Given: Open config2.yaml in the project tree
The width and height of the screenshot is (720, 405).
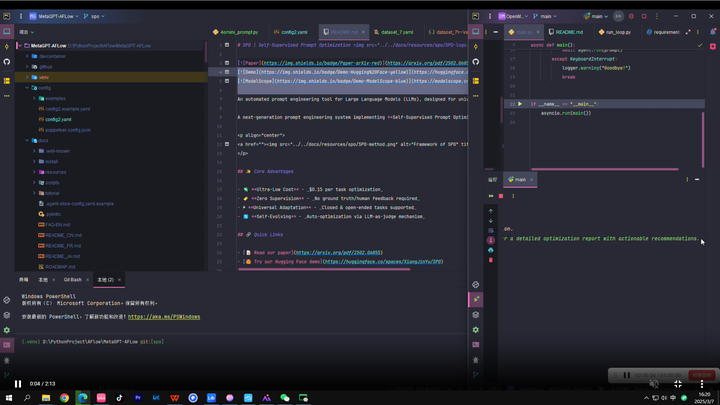Looking at the screenshot, I should point(58,119).
